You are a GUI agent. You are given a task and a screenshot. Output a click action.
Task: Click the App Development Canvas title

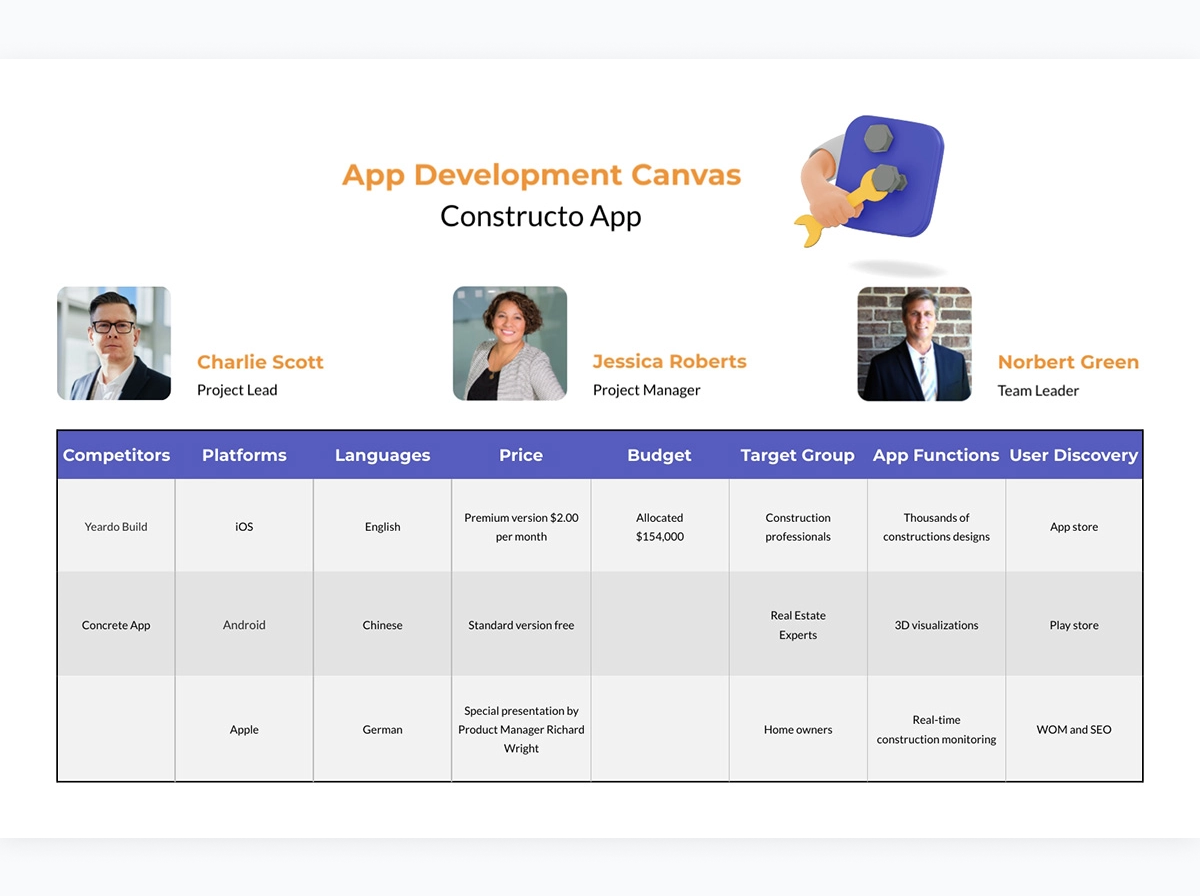tap(542, 175)
